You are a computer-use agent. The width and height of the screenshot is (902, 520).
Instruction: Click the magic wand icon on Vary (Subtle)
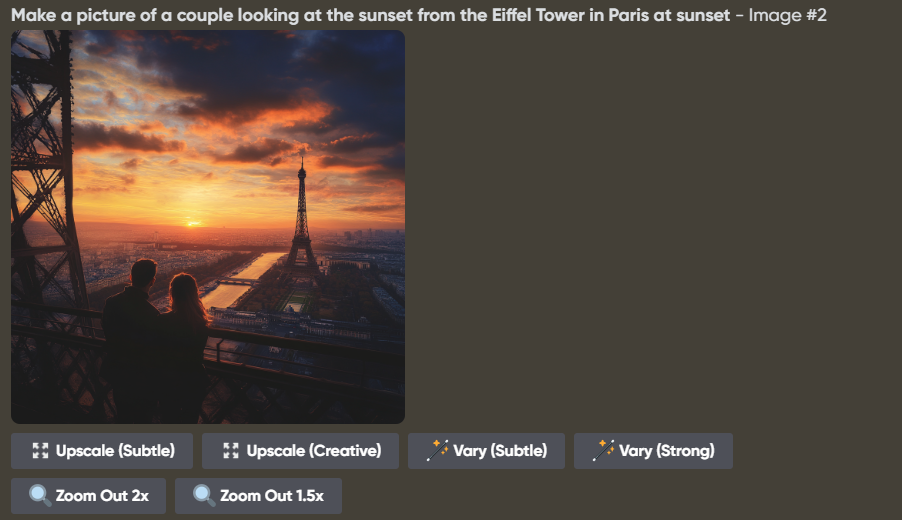437,450
